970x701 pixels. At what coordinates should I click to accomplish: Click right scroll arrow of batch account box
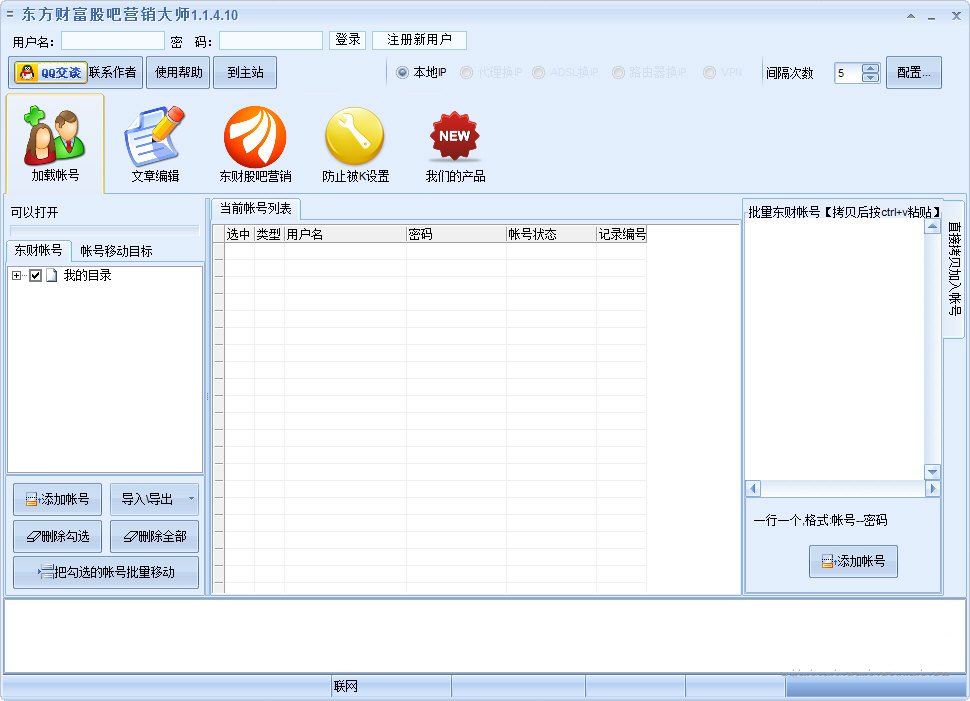932,489
